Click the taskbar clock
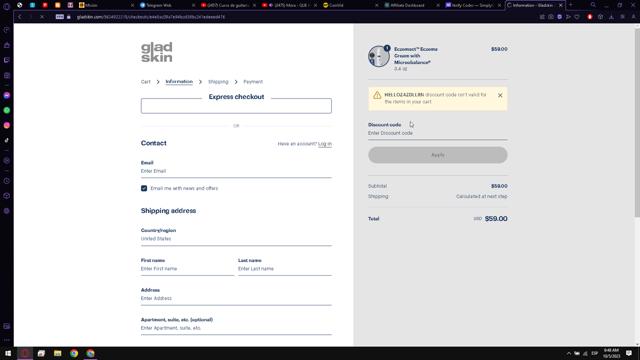 pos(611,353)
